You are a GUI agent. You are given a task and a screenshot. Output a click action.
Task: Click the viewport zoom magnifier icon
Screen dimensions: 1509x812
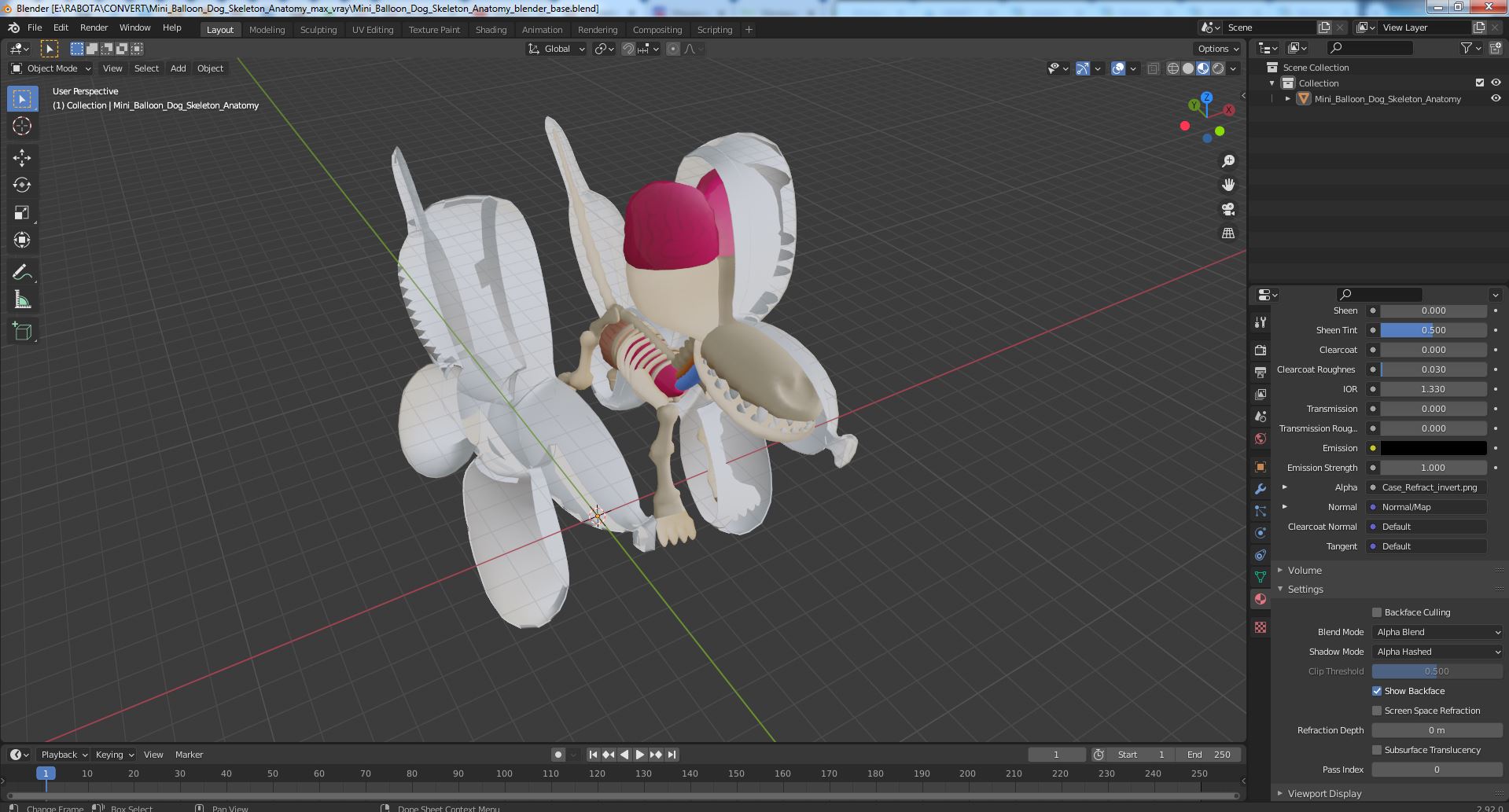(x=1227, y=161)
